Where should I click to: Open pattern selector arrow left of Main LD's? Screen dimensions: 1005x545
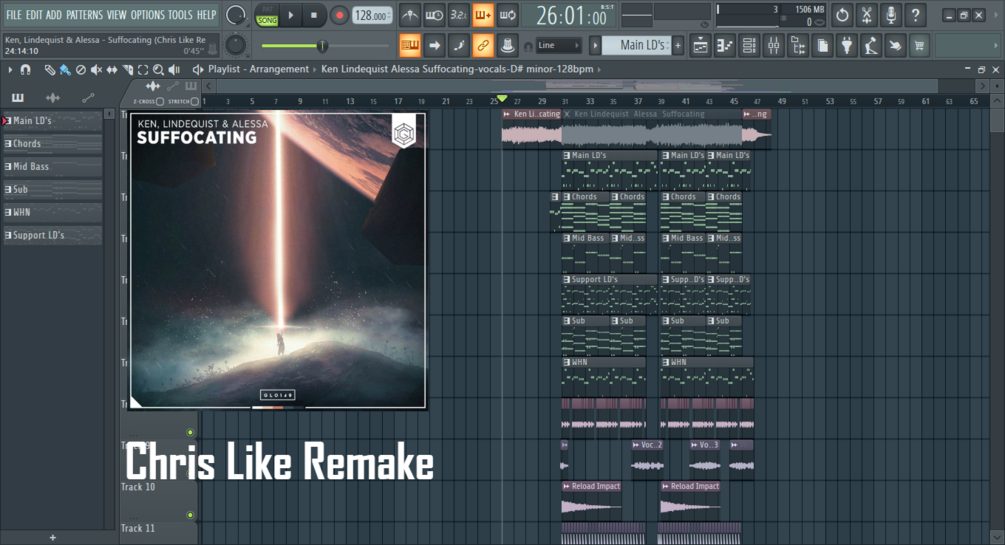click(x=595, y=46)
